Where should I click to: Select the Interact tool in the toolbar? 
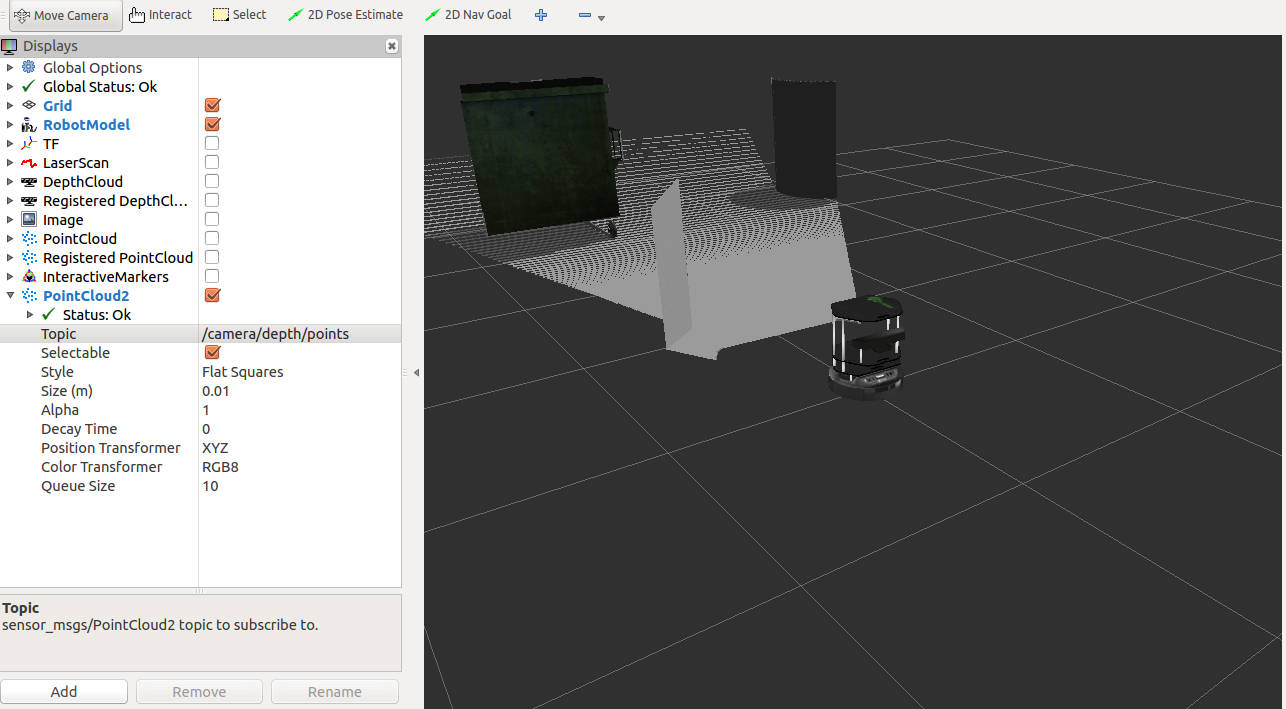(160, 15)
